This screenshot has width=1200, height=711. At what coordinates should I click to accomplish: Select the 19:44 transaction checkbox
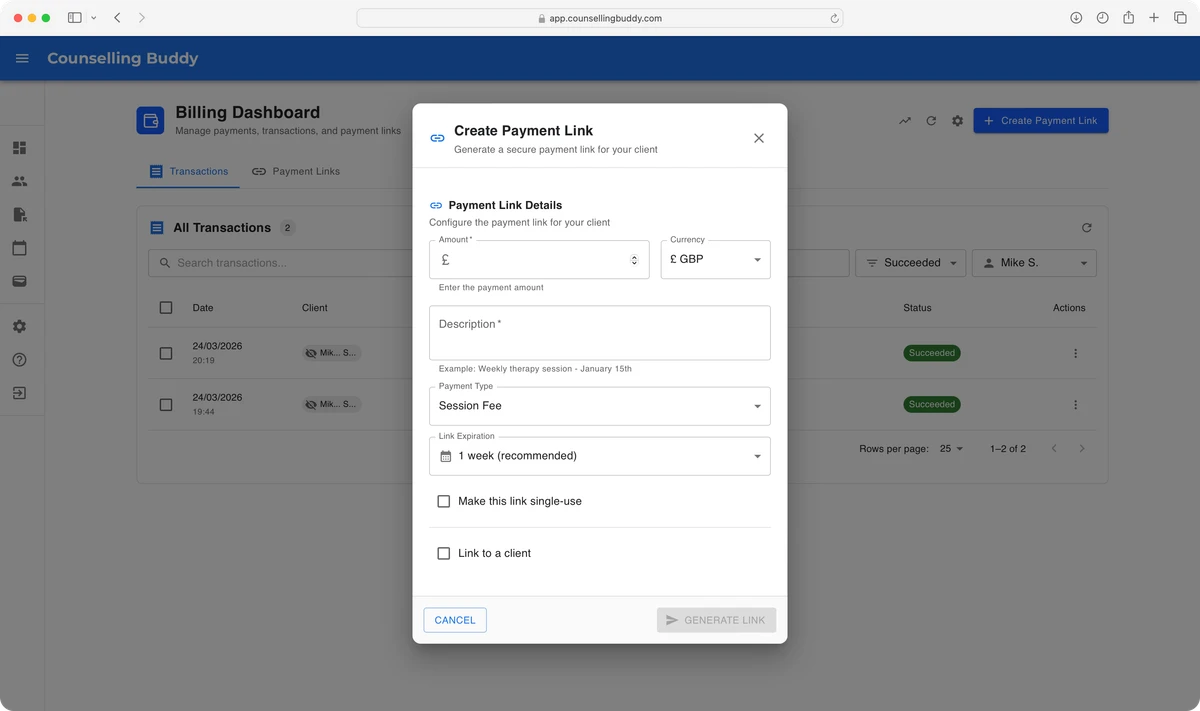[166, 405]
